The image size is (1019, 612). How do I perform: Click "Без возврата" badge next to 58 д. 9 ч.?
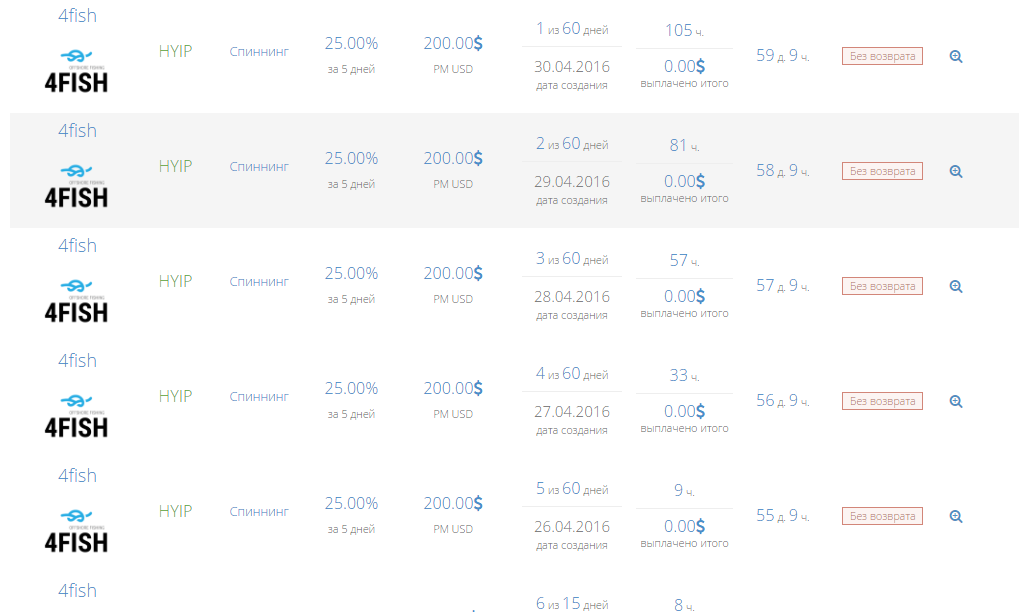(882, 171)
